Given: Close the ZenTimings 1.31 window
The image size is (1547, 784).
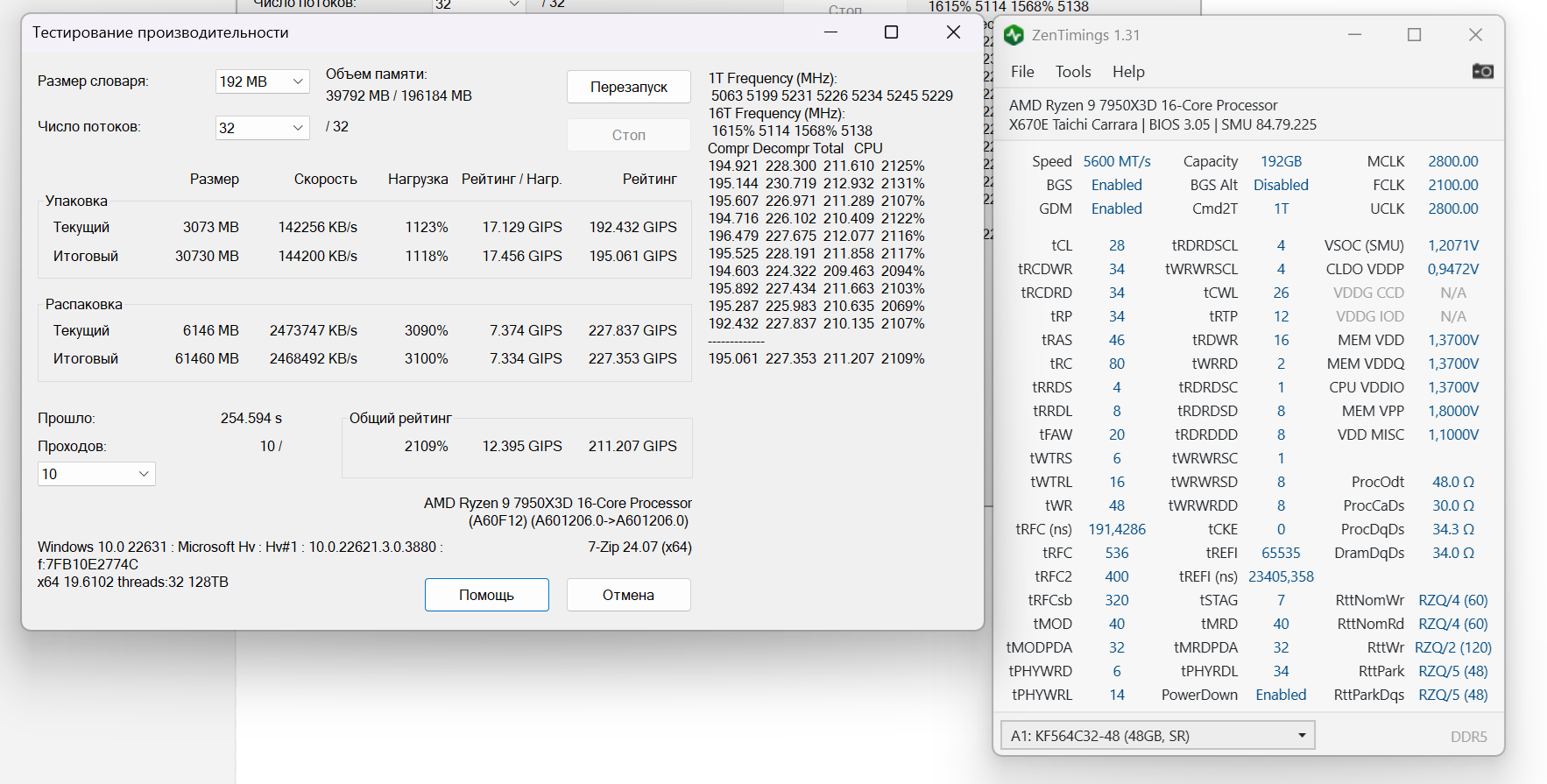Looking at the screenshot, I should click(x=1475, y=35).
